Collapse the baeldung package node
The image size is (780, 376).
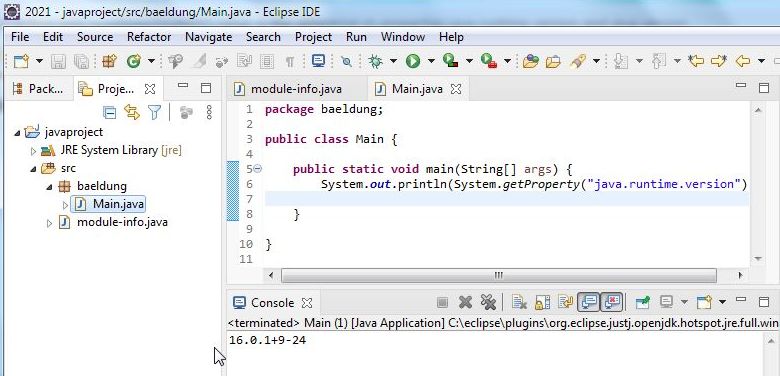[x=49, y=187]
